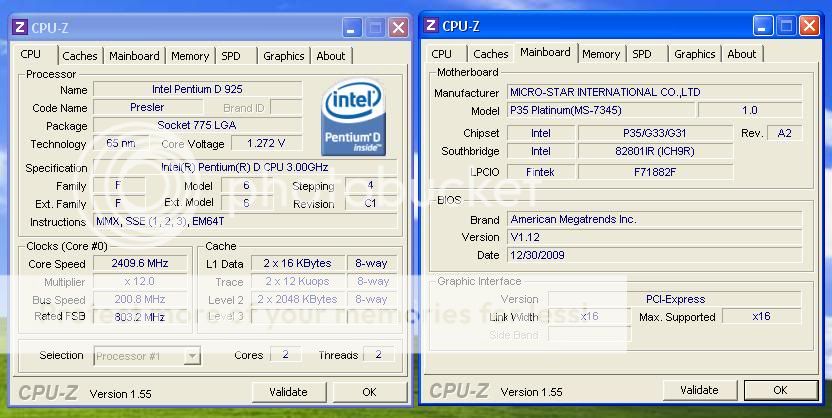The image size is (832, 418).
Task: Click the Cores count field
Action: click(285, 354)
